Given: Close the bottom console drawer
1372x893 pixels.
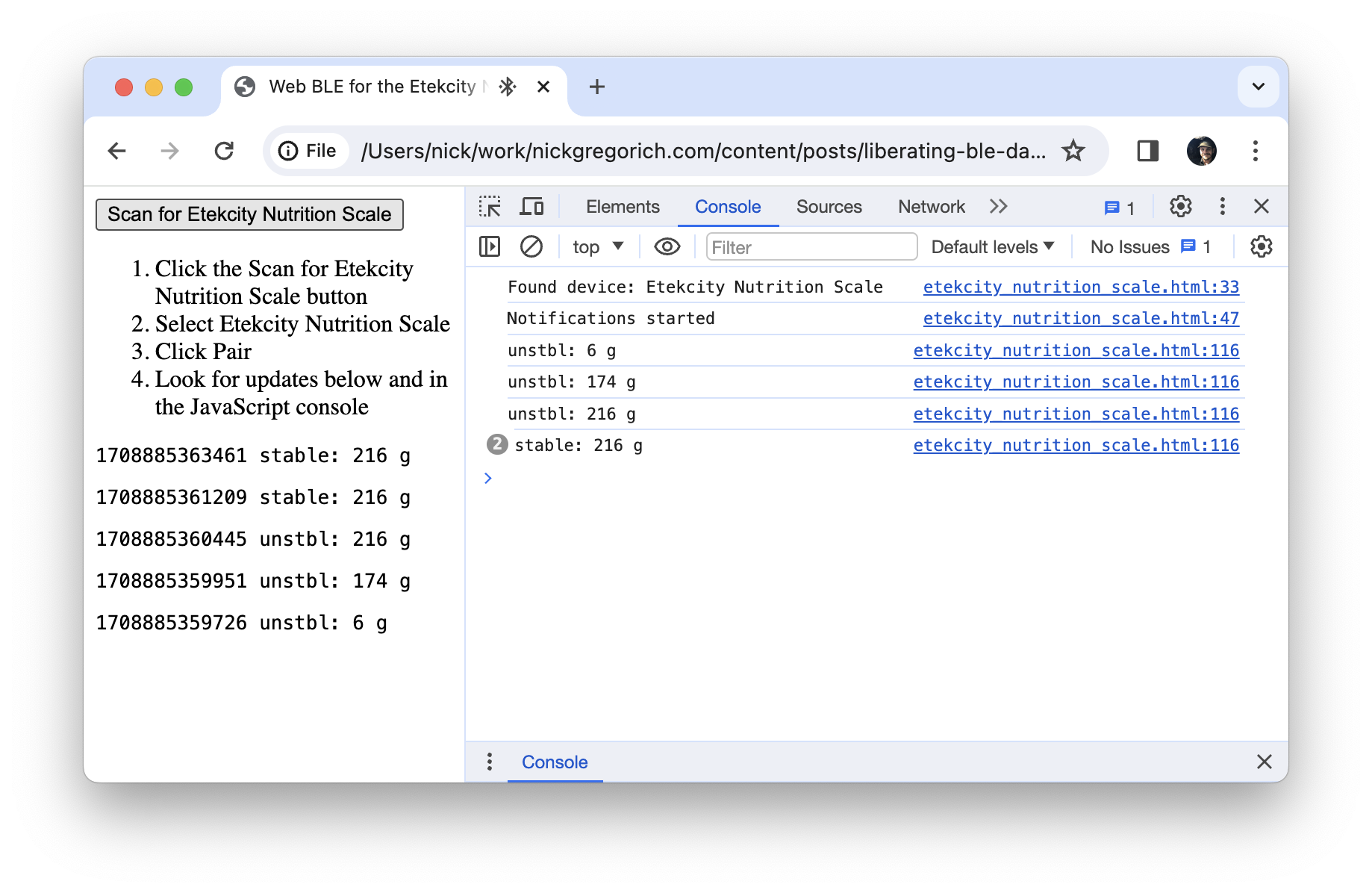Looking at the screenshot, I should coord(1264,762).
